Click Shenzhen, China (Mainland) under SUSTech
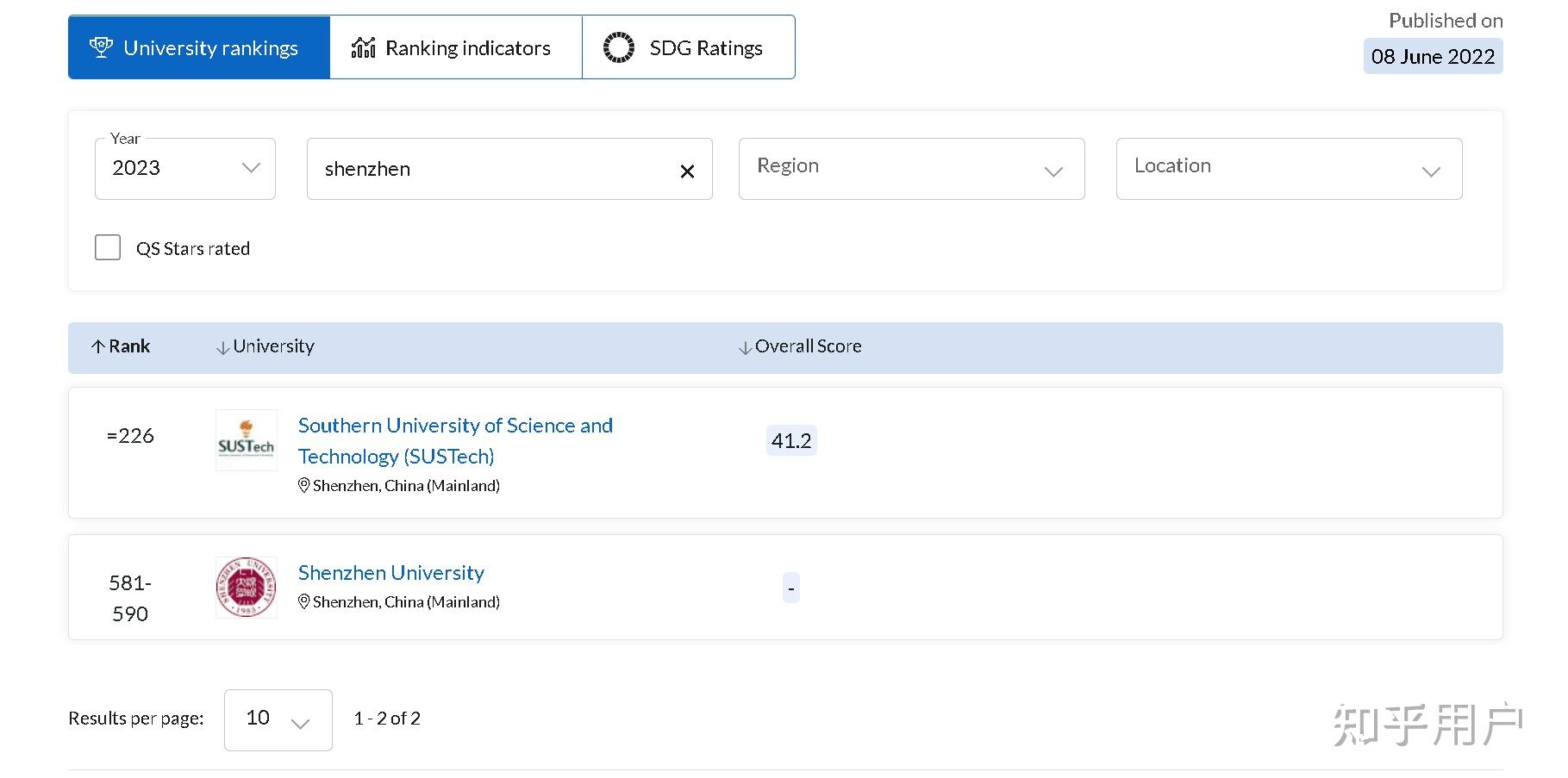 click(x=406, y=486)
